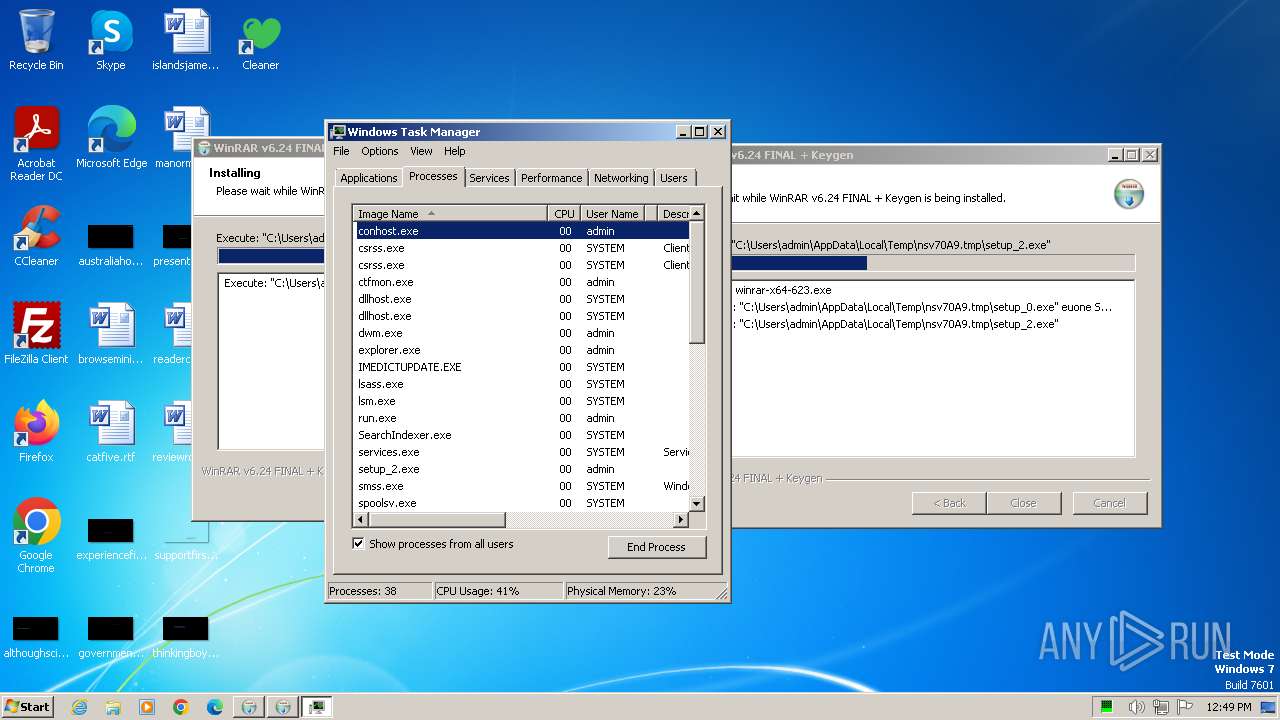Open the Help menu in Task Manager
Screen dimensions: 1280x720
click(x=455, y=151)
